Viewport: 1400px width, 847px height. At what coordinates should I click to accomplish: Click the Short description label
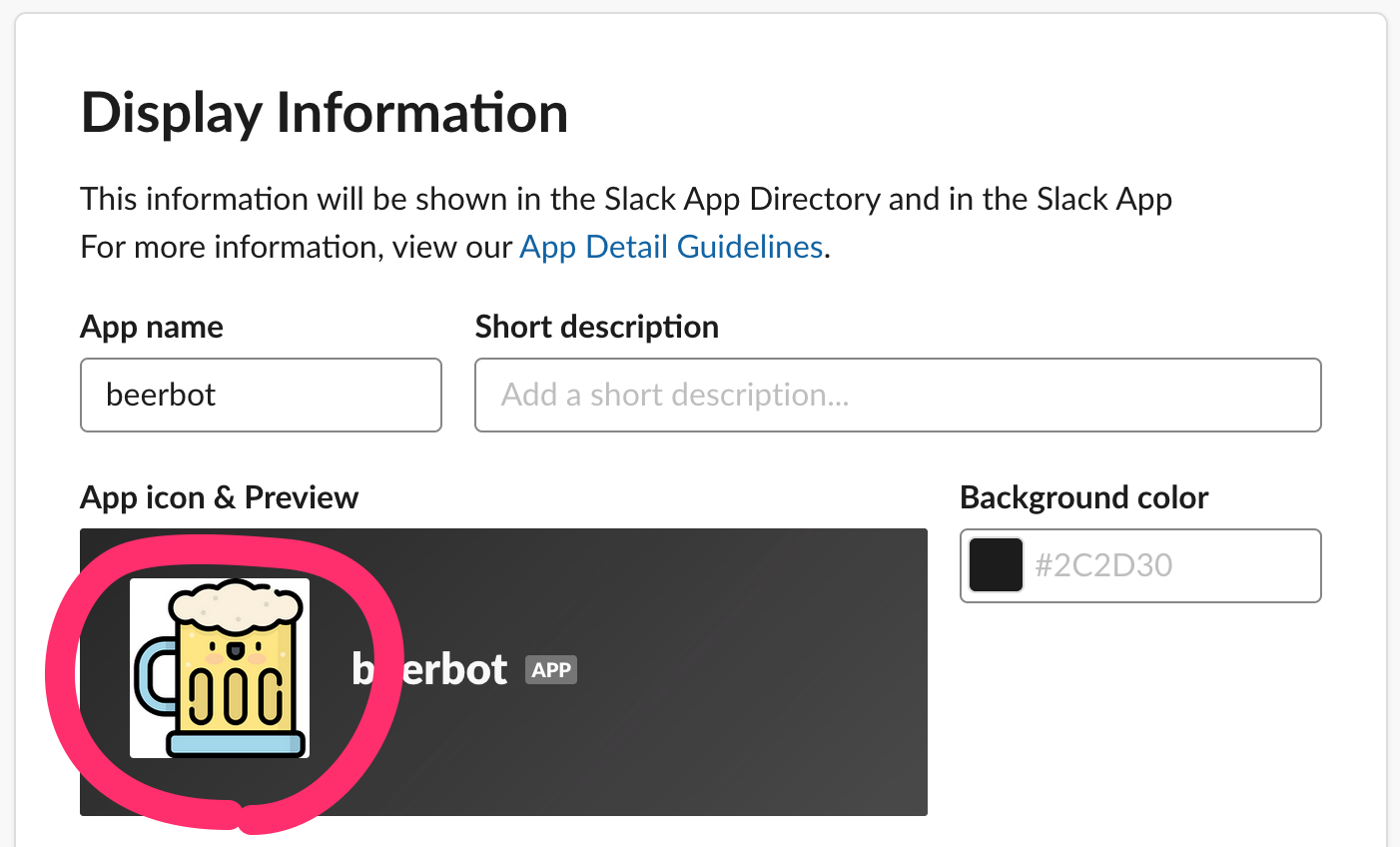[596, 327]
